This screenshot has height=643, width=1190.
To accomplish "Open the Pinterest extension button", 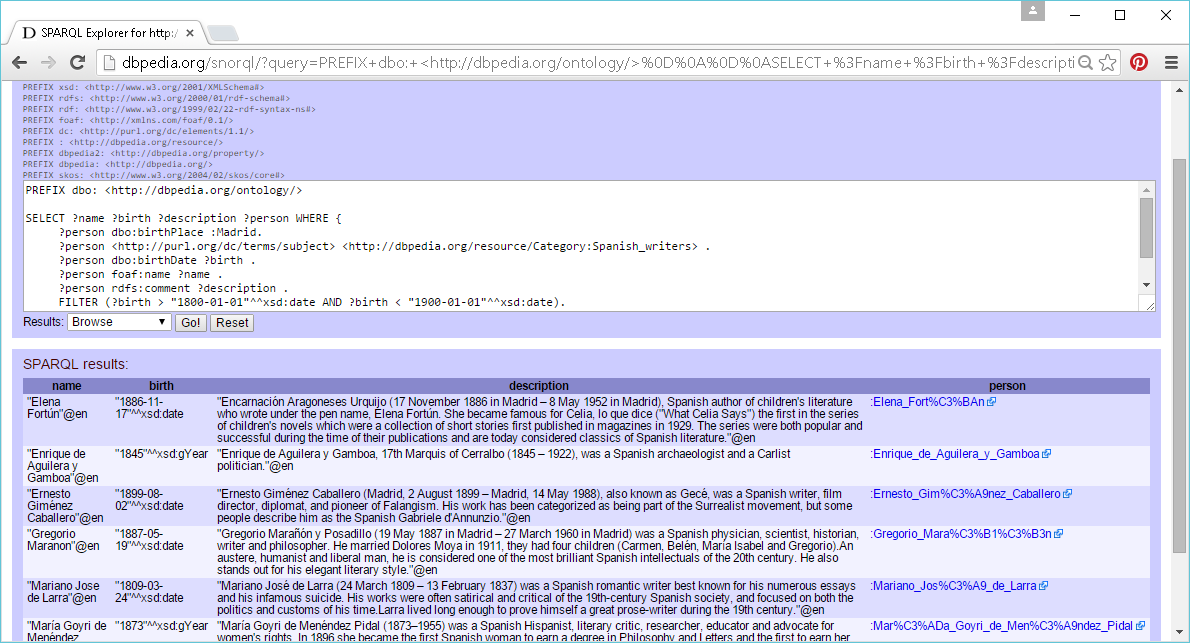I will click(x=1139, y=63).
